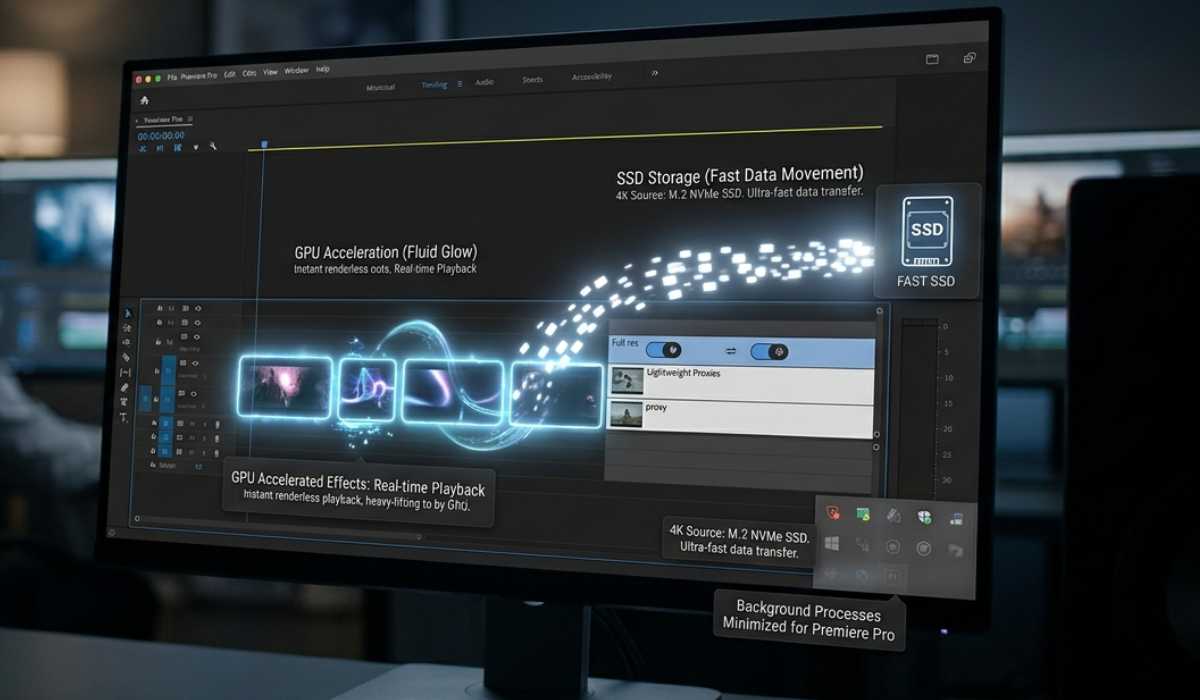
Task: Select the Track Select tool
Action: [127, 328]
